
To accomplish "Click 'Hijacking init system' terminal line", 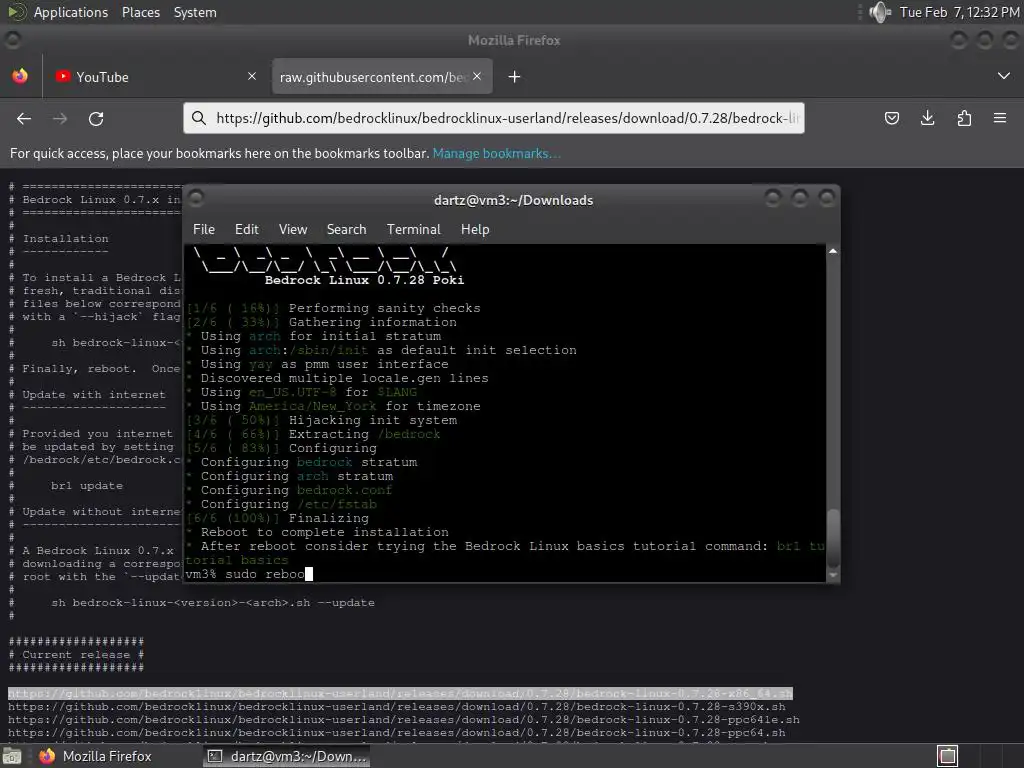I will [x=373, y=420].
